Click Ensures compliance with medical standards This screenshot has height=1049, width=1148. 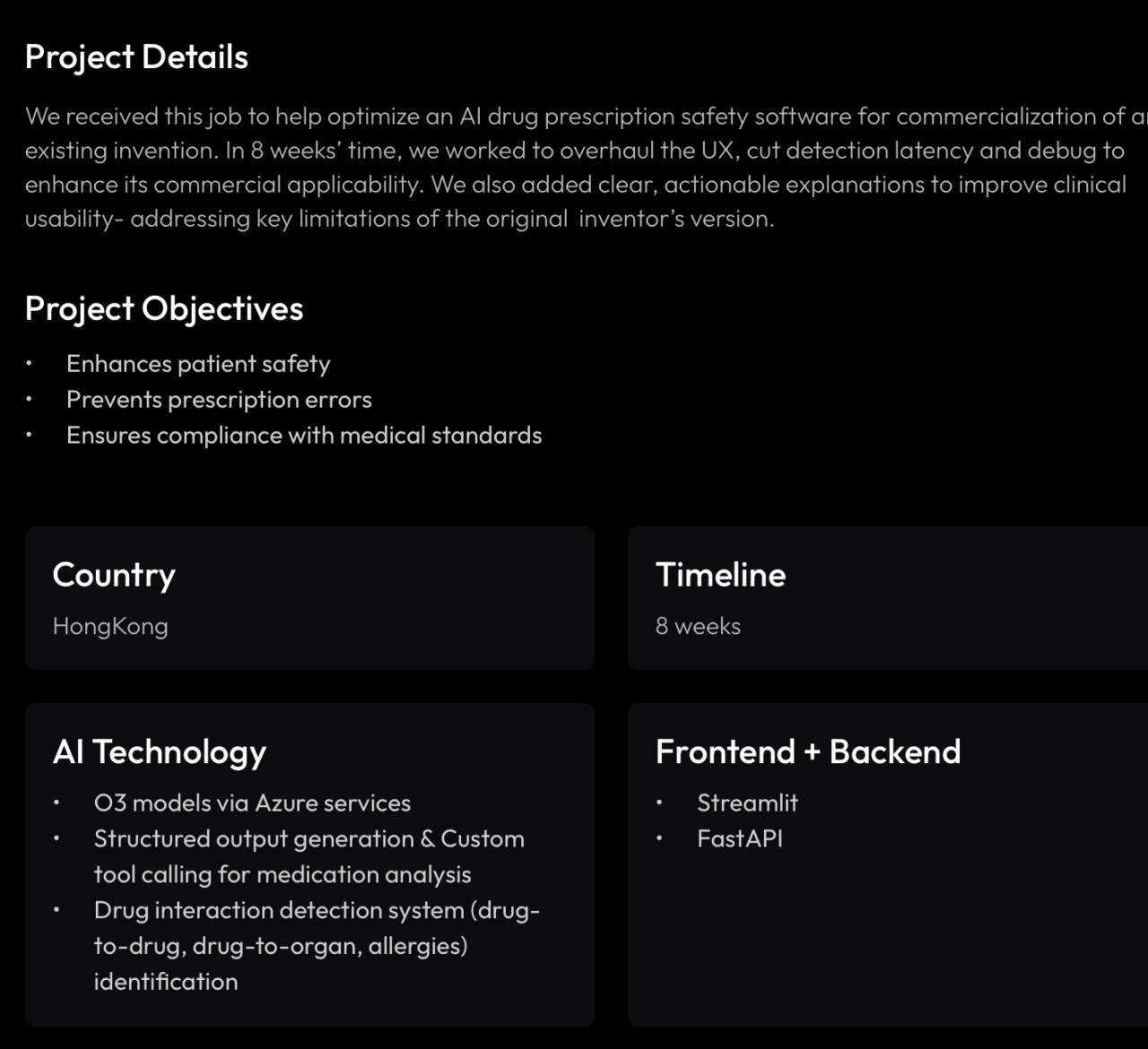(304, 436)
